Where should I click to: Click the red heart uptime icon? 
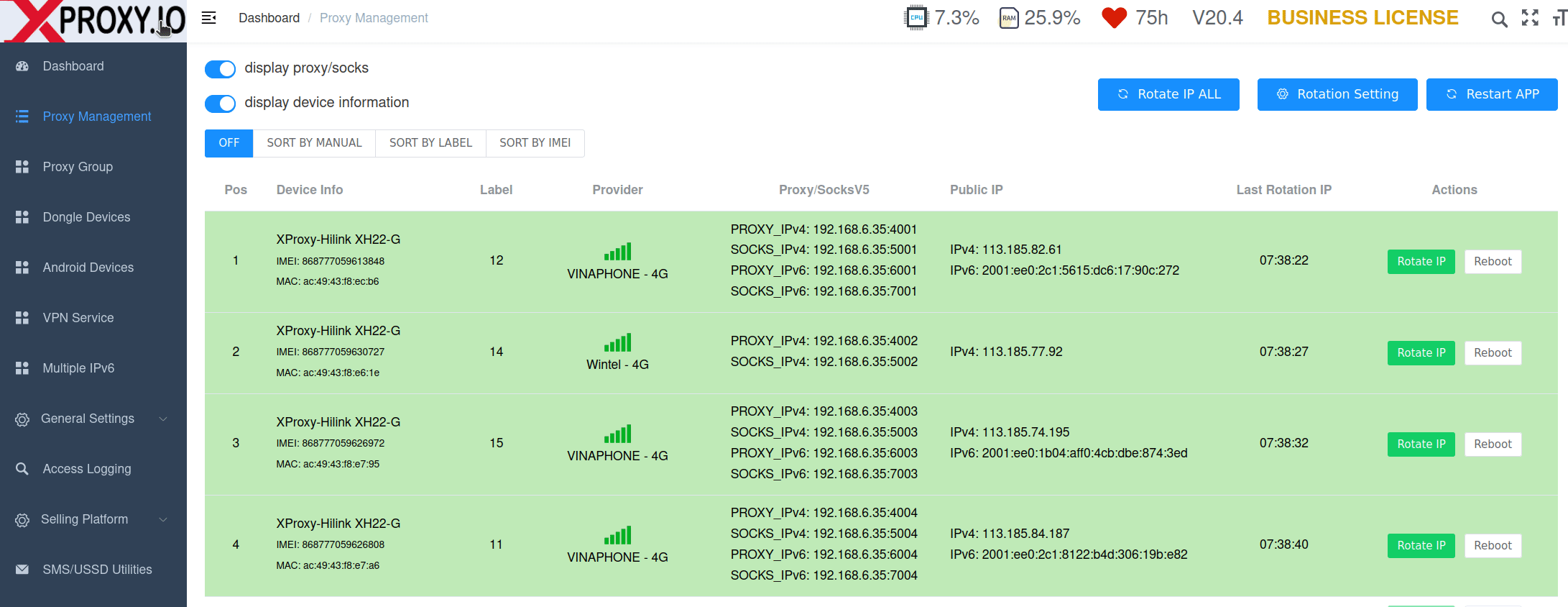coord(1114,18)
